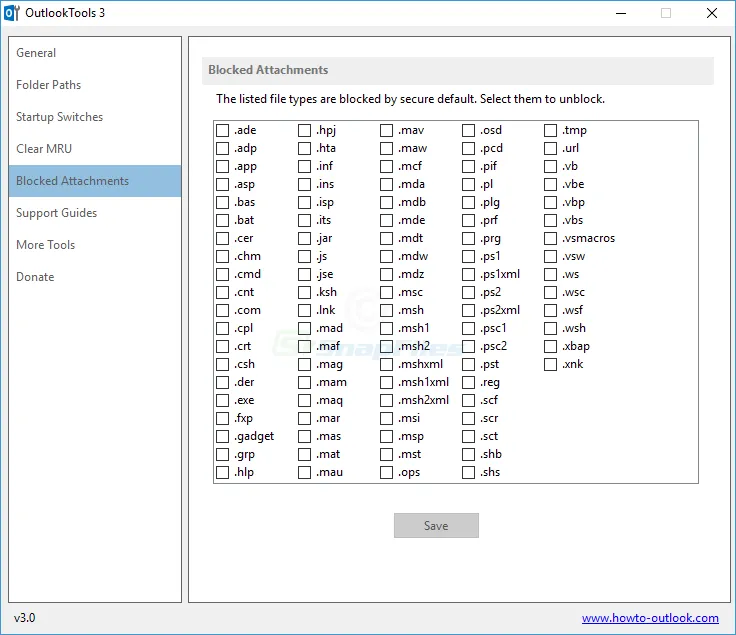Enable the .bat attachment checkbox
The width and height of the screenshot is (736, 635).
point(222,220)
